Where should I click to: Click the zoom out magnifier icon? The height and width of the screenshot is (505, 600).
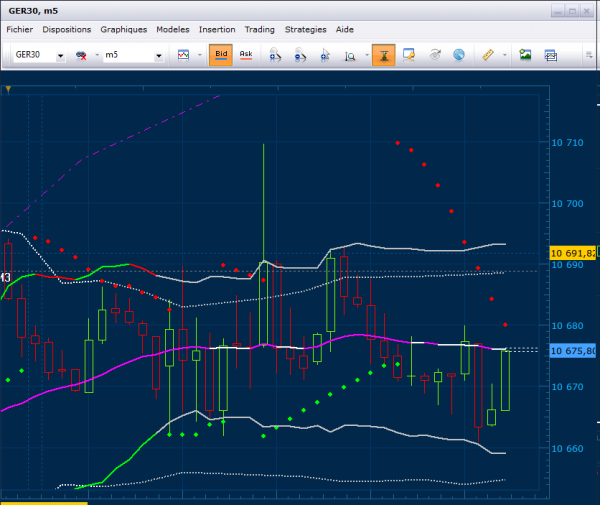pyautogui.click(x=300, y=55)
